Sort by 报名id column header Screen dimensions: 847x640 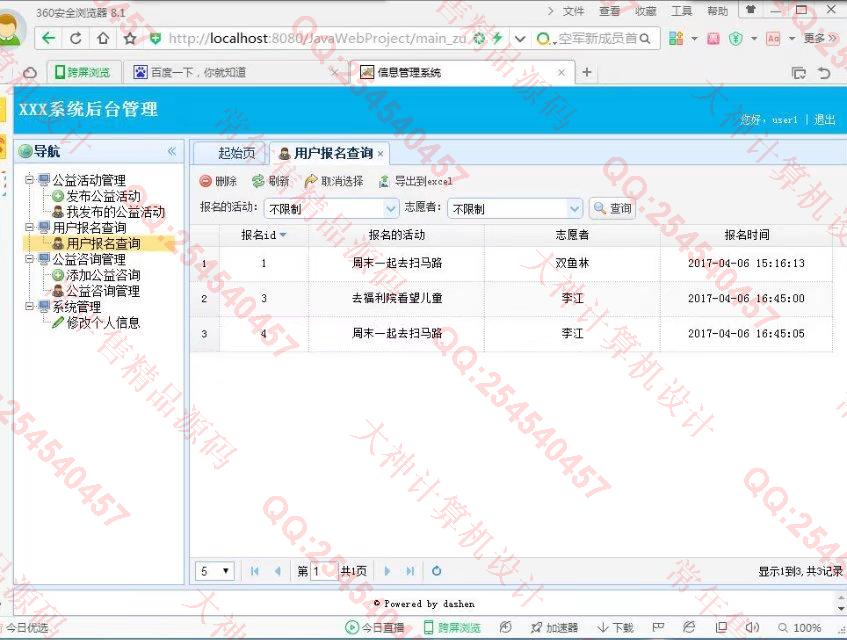point(264,235)
